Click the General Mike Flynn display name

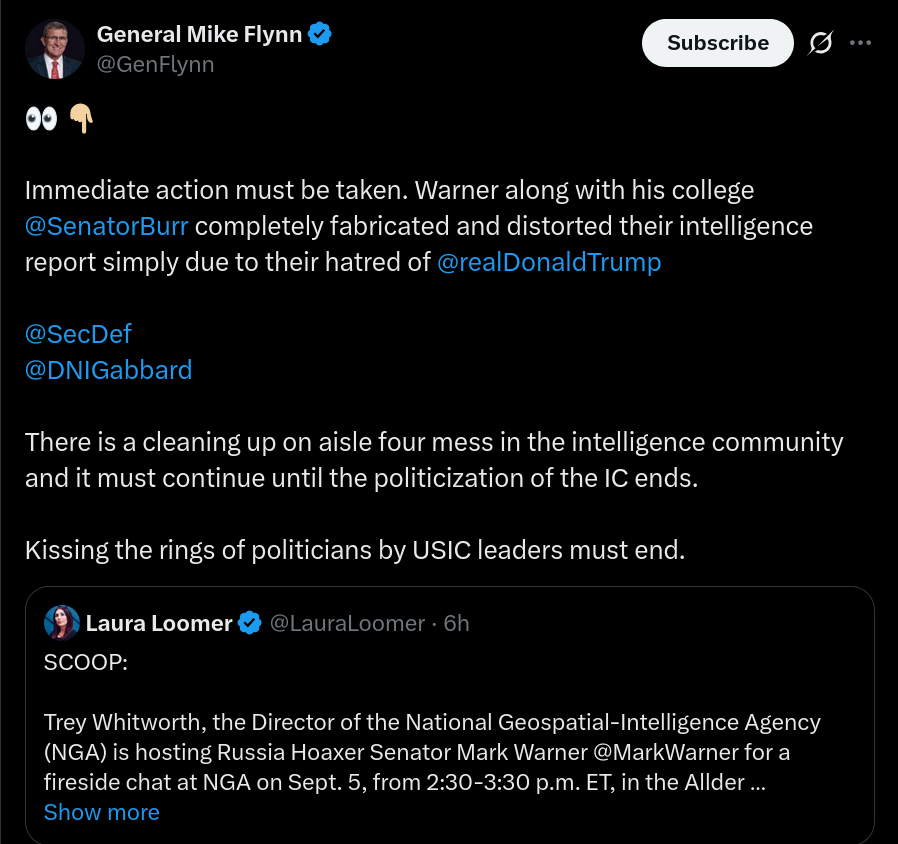(x=199, y=34)
